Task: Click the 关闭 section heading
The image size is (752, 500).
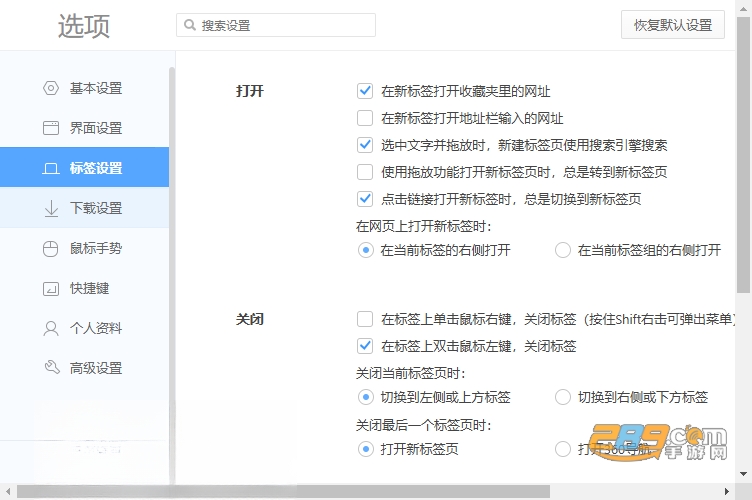Action: pos(250,319)
